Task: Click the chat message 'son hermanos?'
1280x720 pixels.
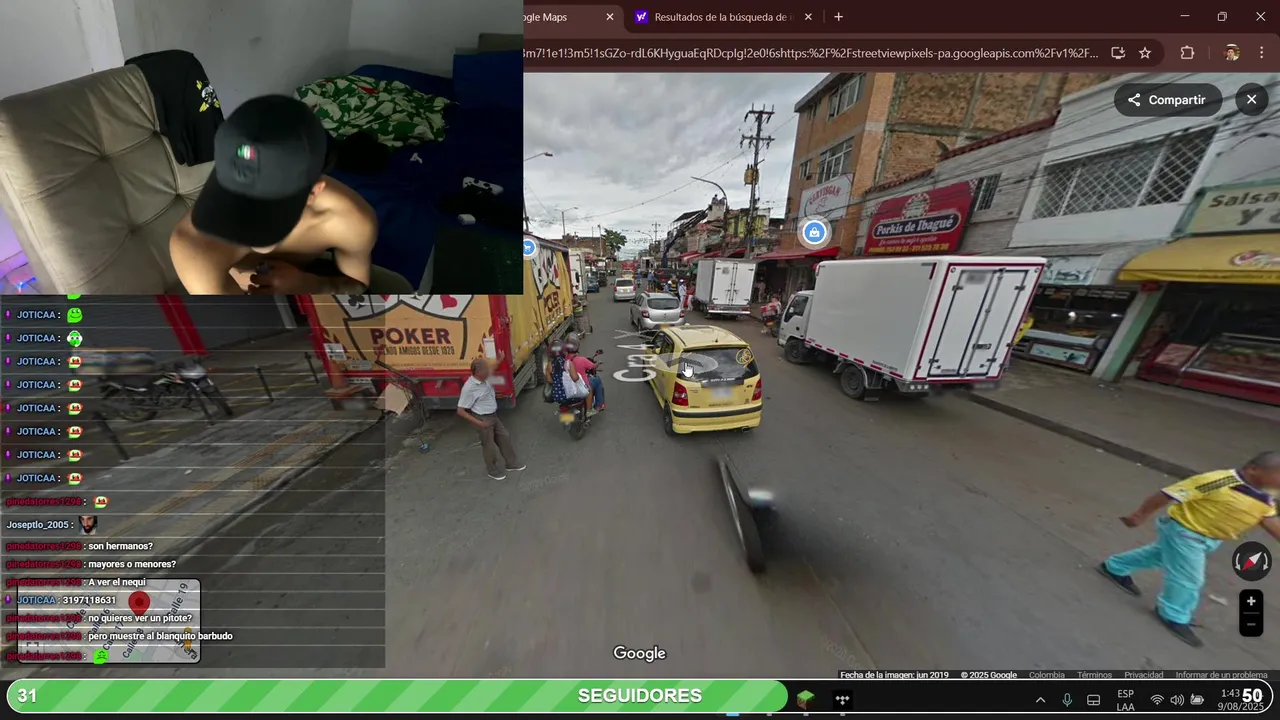Action: click(120, 546)
